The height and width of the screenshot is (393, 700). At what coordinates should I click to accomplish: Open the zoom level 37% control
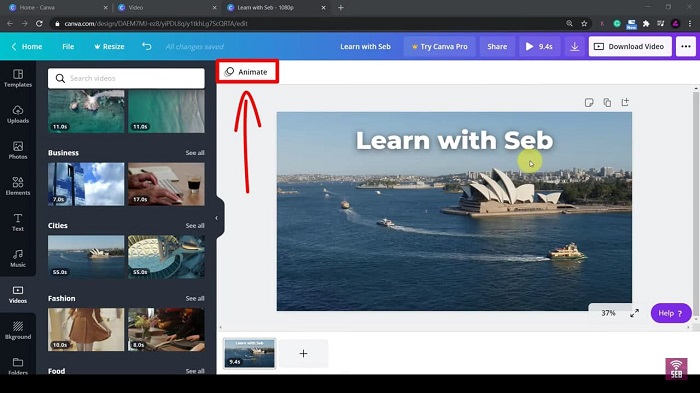[608, 313]
